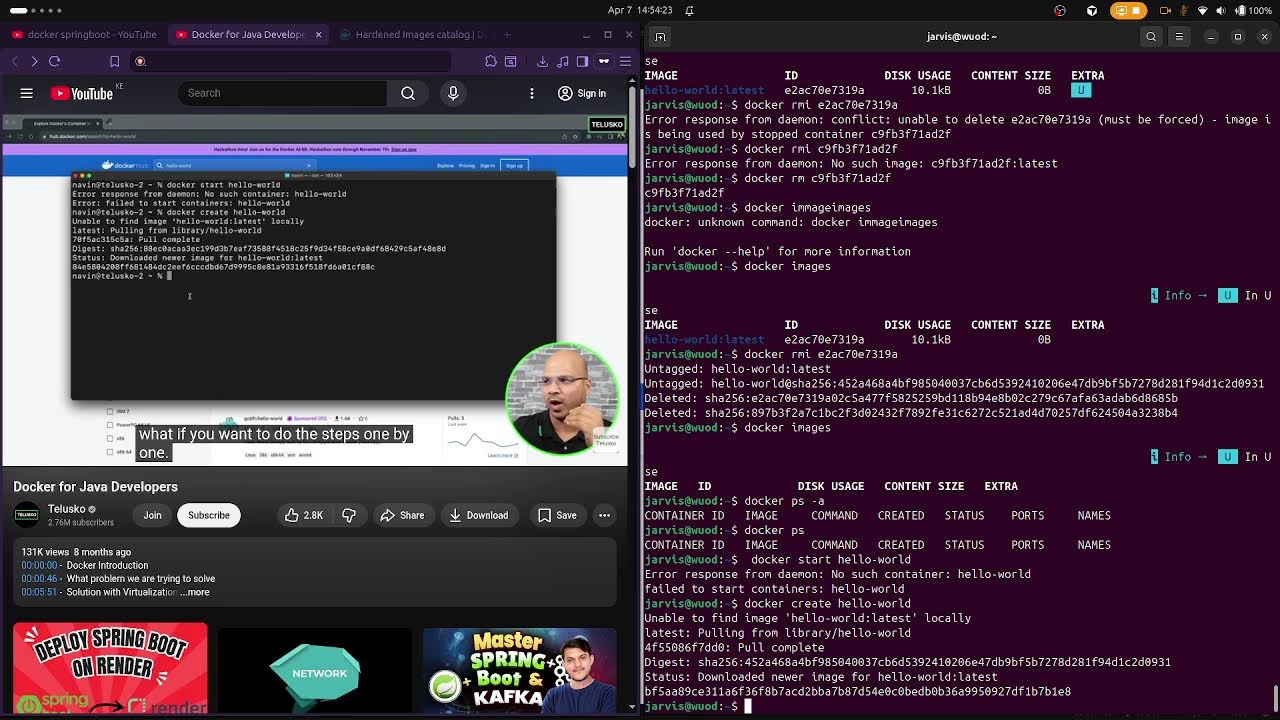Open new tab in the terminal window
The width and height of the screenshot is (1280, 720).
tap(660, 36)
